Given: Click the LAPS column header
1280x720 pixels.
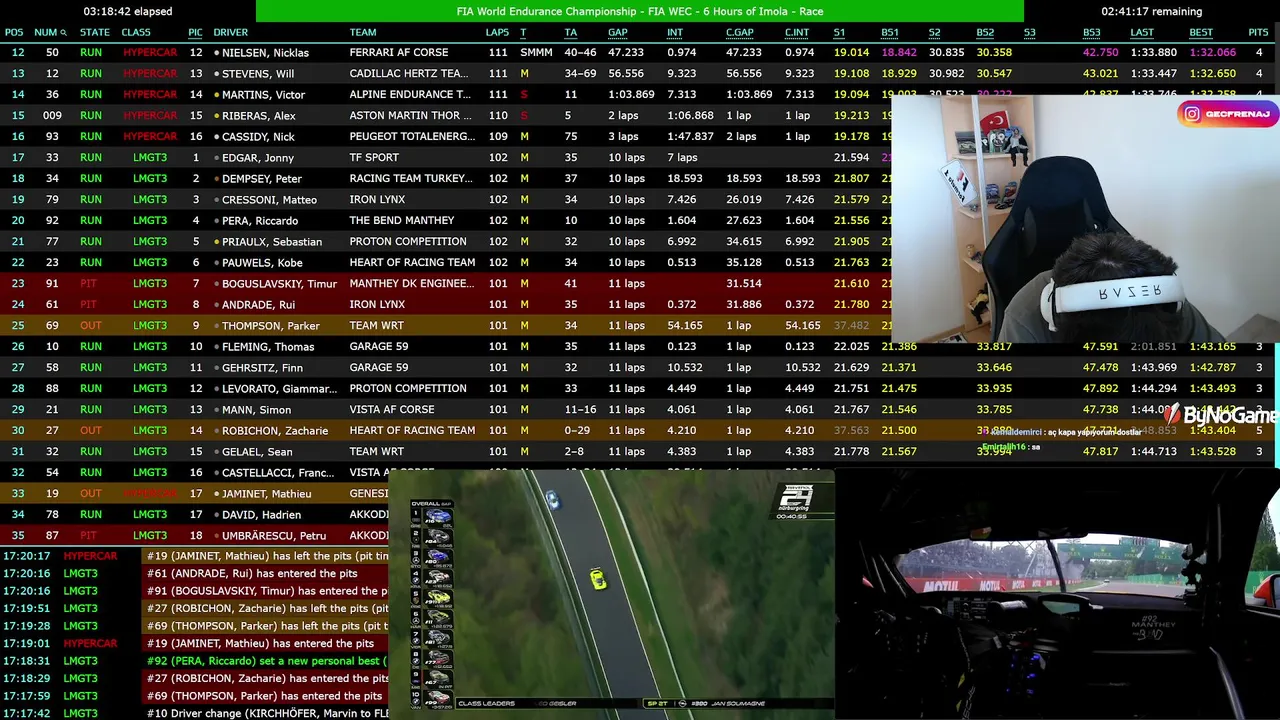Looking at the screenshot, I should point(497,33).
